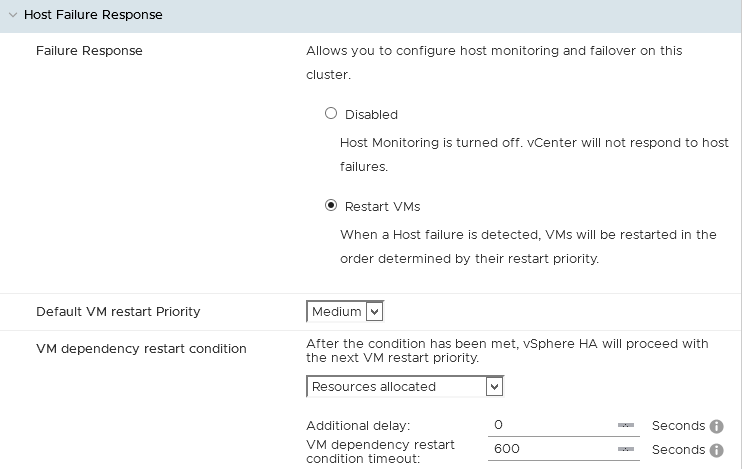Click the stepper icon in Additional delay field
Viewport: 743px width, 469px height.
pyautogui.click(x=627, y=426)
